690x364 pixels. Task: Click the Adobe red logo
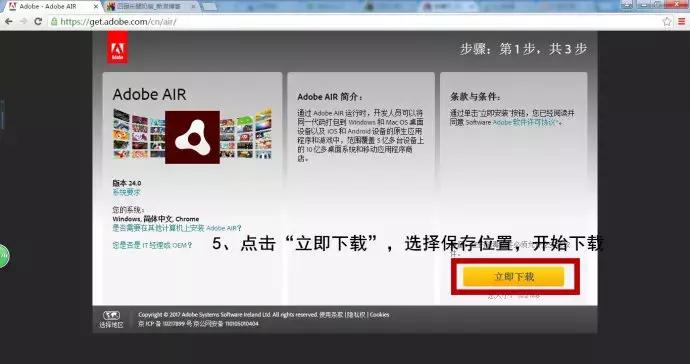point(117,48)
